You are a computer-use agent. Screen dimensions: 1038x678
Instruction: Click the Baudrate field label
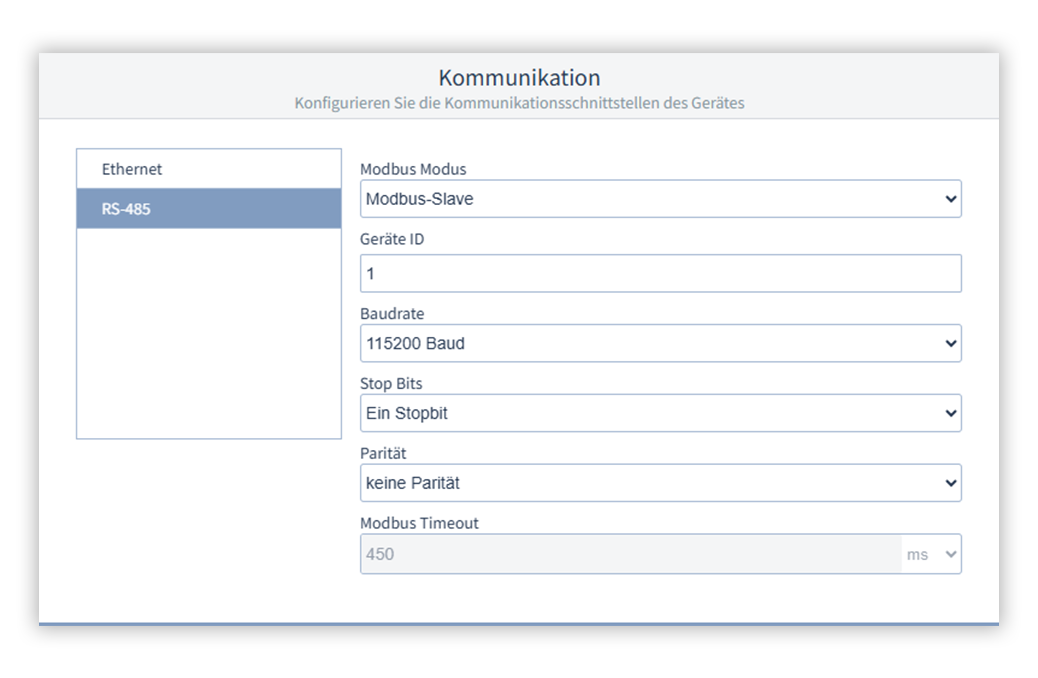click(x=392, y=313)
